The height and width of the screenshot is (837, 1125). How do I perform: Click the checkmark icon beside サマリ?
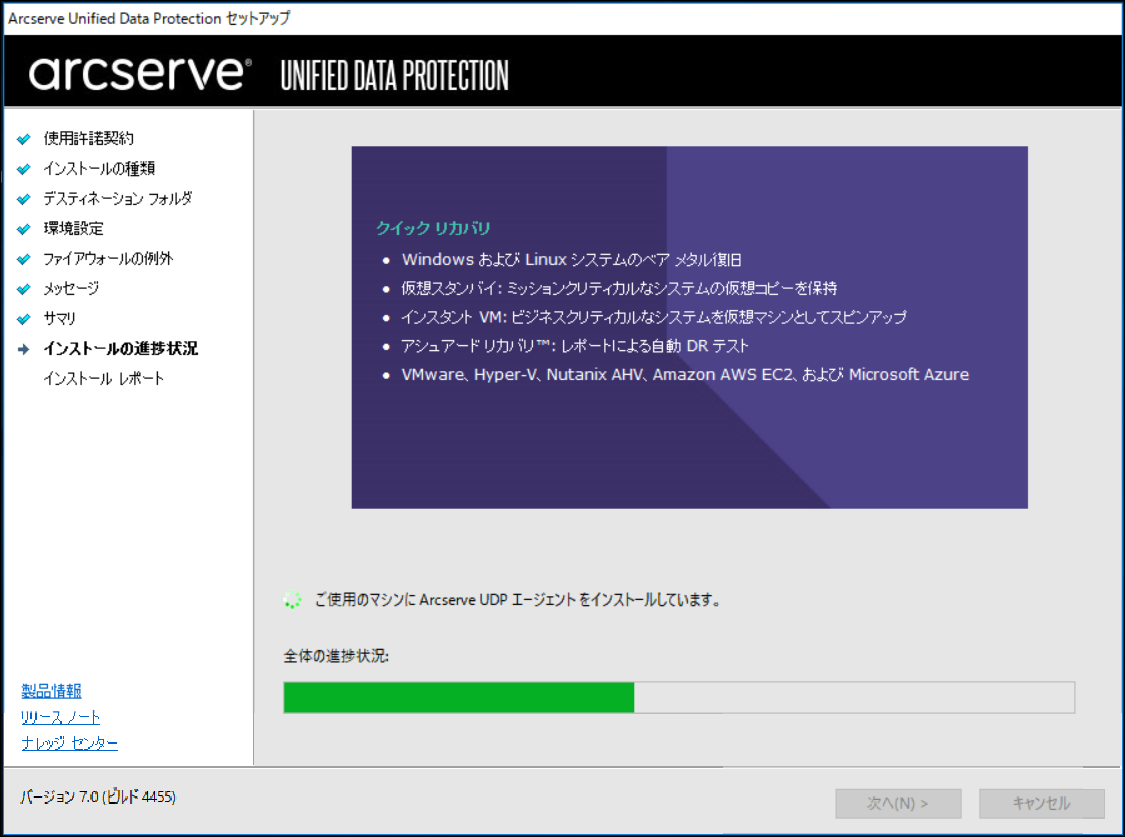24,319
